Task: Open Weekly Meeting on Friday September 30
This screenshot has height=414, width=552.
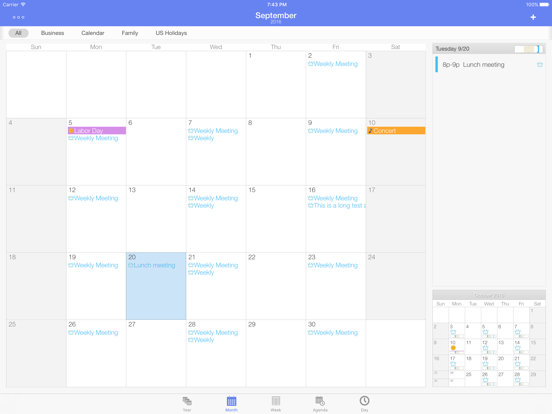Action: [333, 332]
